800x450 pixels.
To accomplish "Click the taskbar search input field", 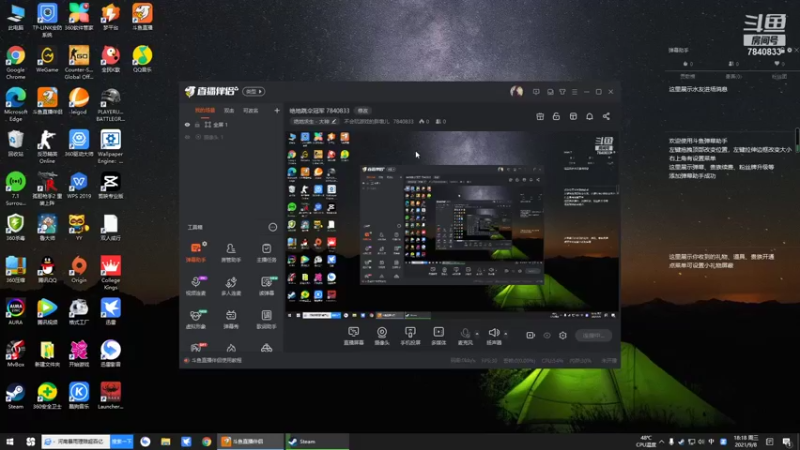I will click(76, 441).
